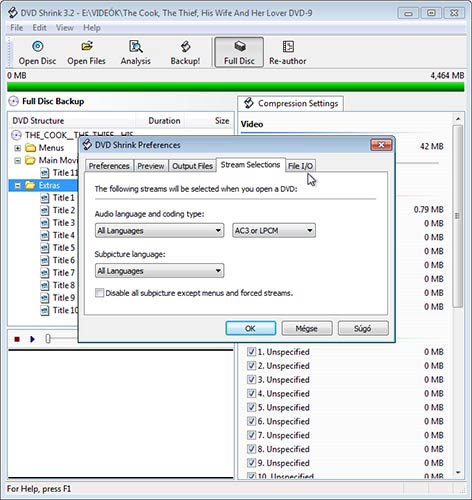The width and height of the screenshot is (472, 500).
Task: Uncheck subpicture stream 2. Unspecified
Action: 251,366
